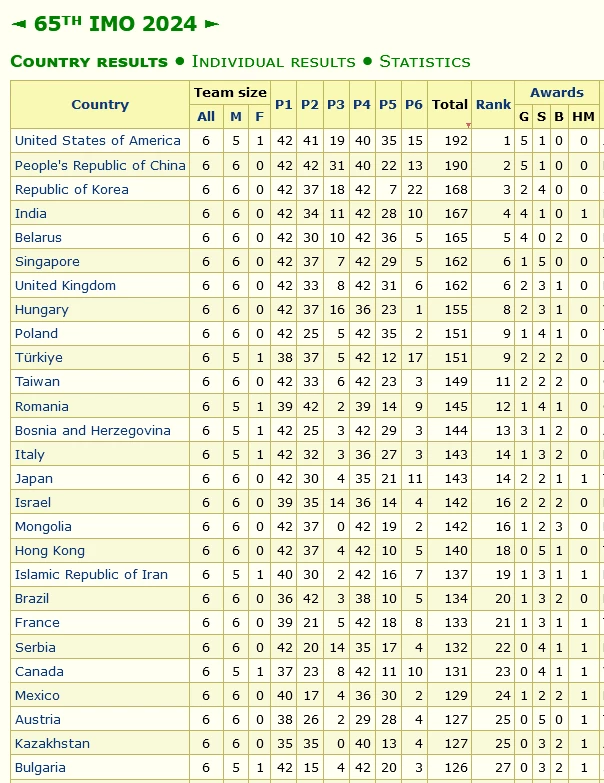Sort table by Country column header

[100, 104]
